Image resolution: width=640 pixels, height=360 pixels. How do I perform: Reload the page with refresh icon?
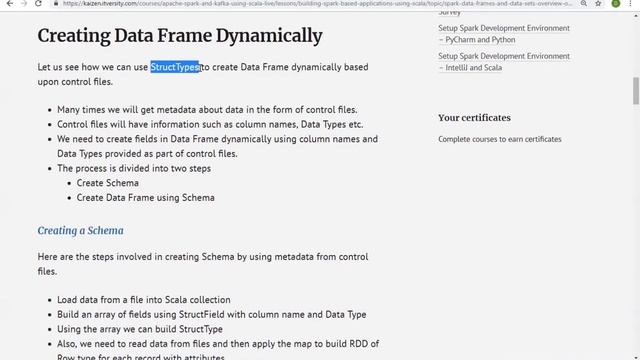(38, 3)
